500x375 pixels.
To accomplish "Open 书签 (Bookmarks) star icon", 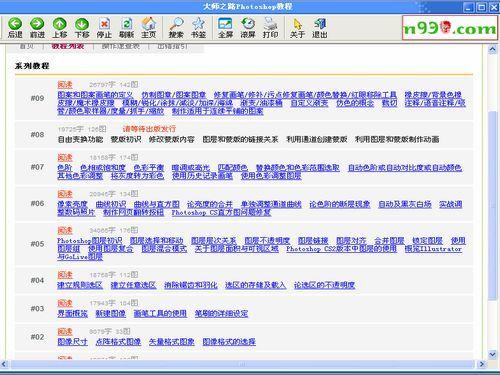I will (x=198, y=28).
